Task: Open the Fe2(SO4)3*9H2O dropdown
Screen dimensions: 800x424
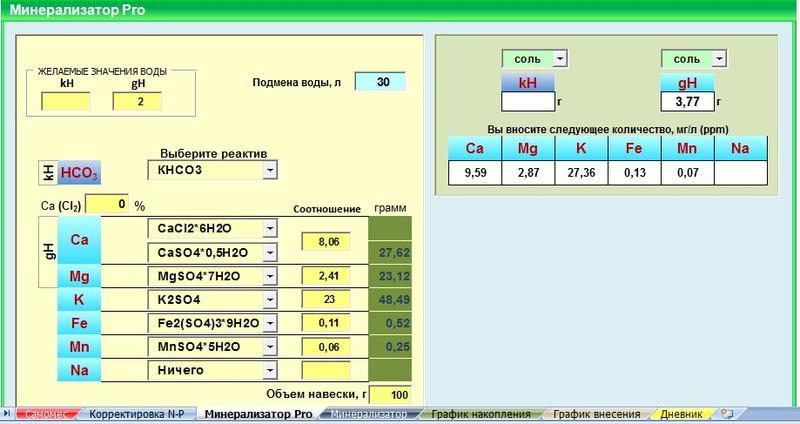Action: pyautogui.click(x=270, y=323)
